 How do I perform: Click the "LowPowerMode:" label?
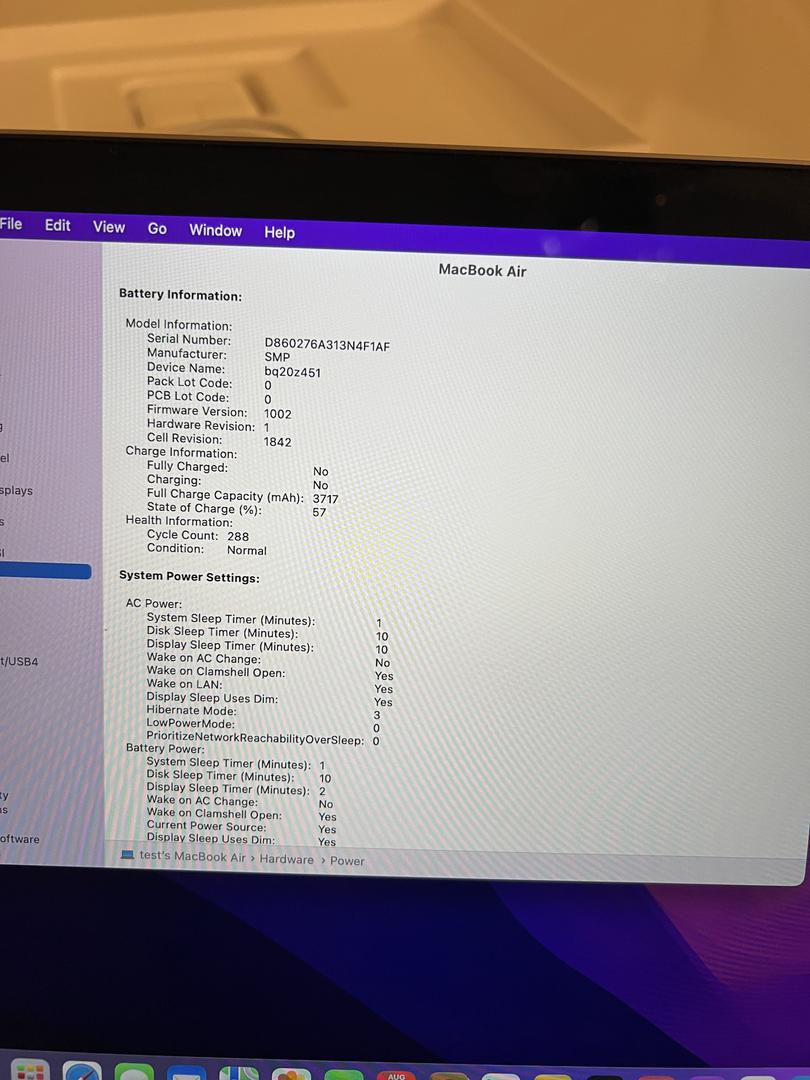tap(191, 723)
